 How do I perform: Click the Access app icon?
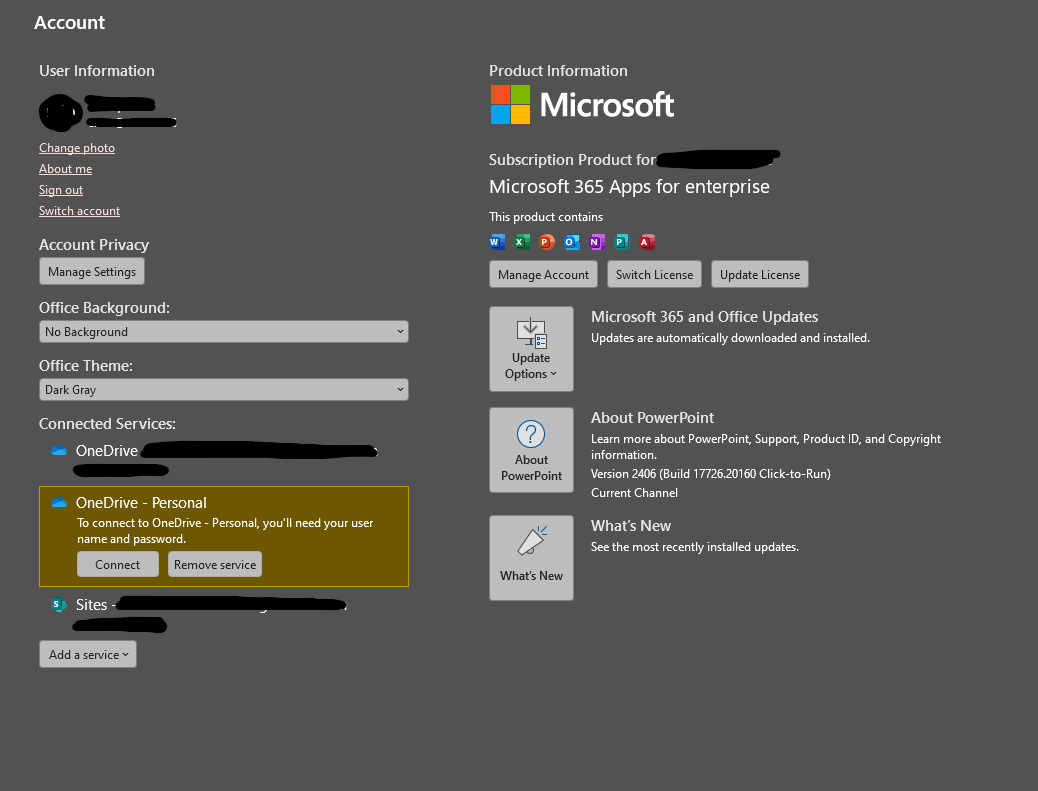[647, 242]
